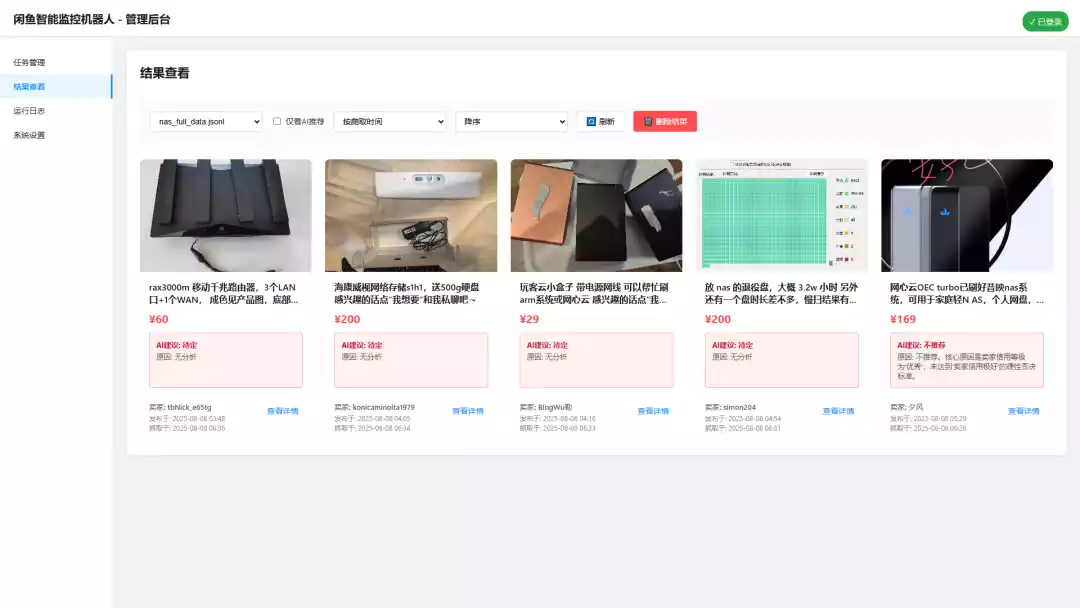The image size is (1080, 608).
Task: Click the trash icon on 删除结果 button
Action: tap(648, 122)
